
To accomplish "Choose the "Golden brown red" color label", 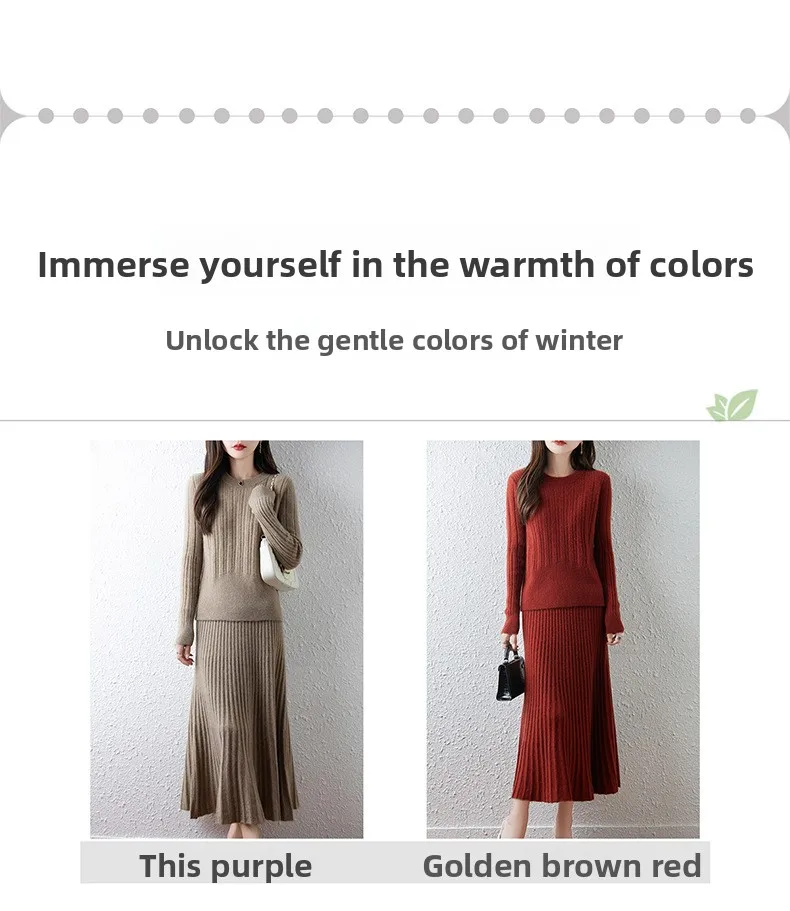I will click(x=562, y=866).
